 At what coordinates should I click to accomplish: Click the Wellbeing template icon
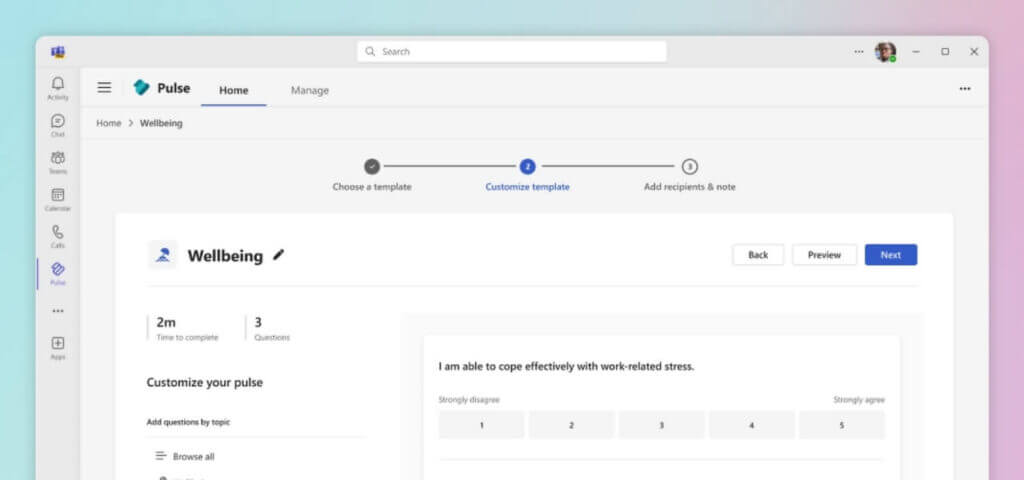coord(163,255)
